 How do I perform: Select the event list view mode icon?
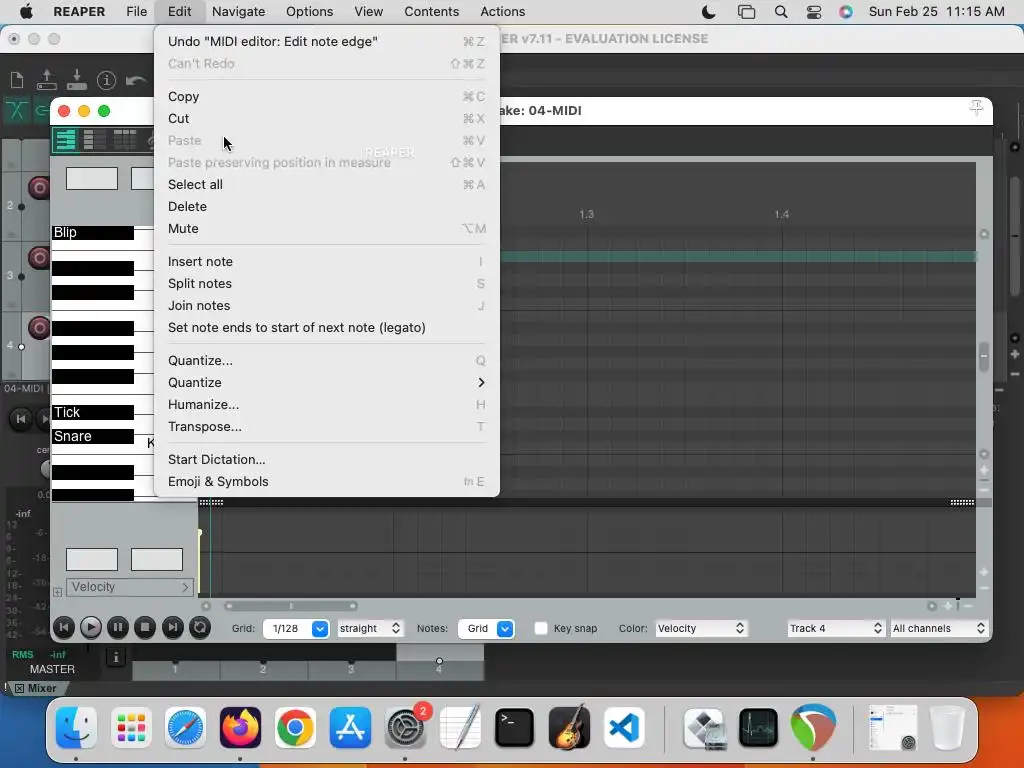pos(125,140)
